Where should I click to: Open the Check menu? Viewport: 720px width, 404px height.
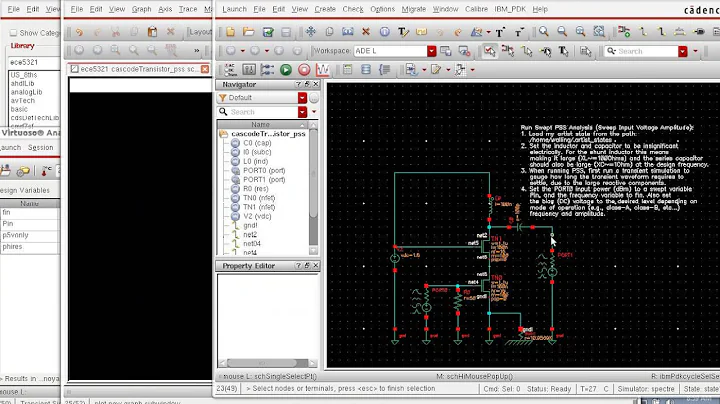click(353, 9)
